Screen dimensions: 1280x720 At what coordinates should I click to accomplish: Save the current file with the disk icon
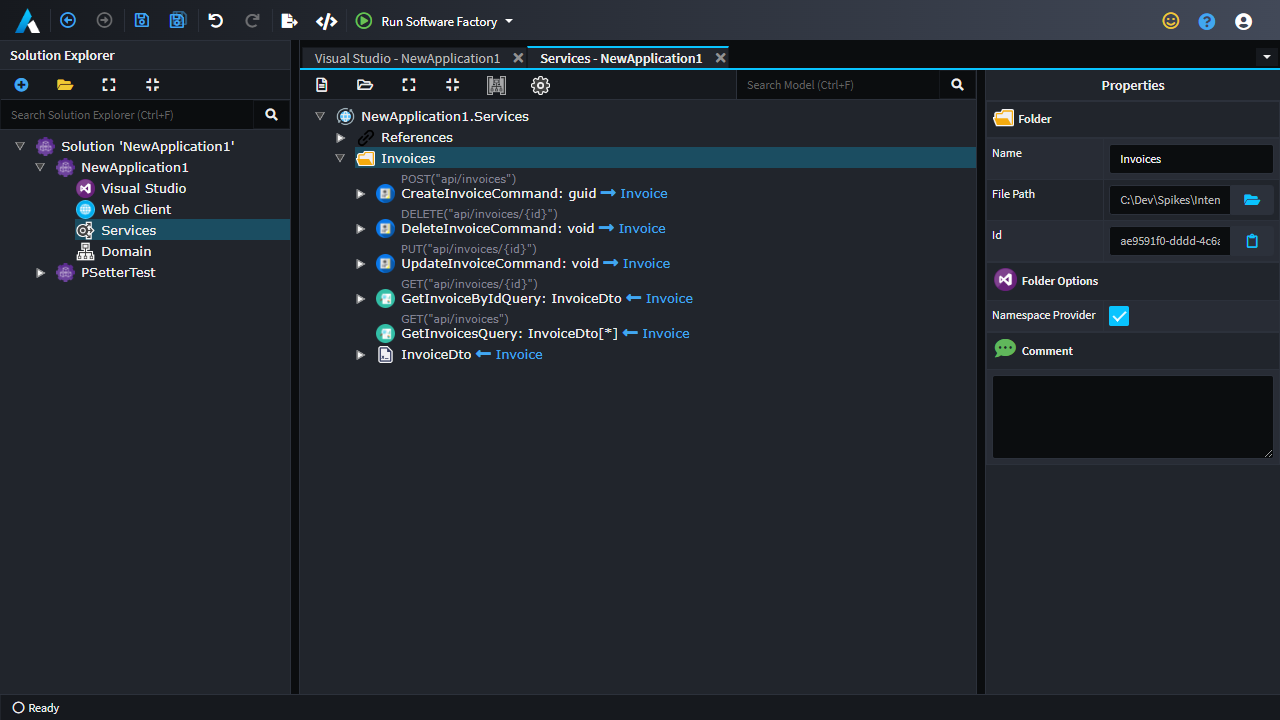142,20
